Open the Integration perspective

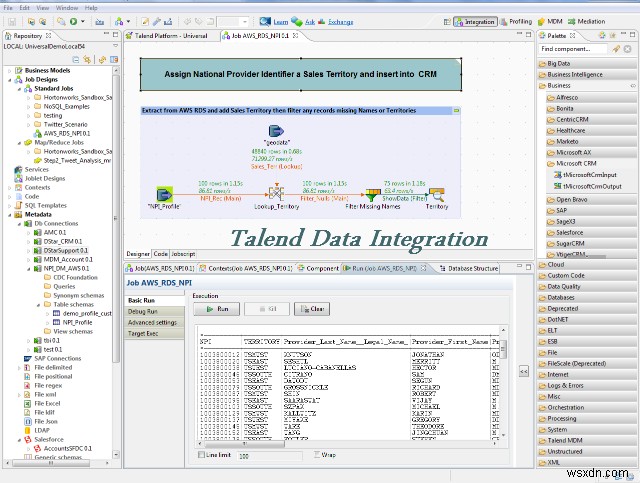click(x=475, y=20)
